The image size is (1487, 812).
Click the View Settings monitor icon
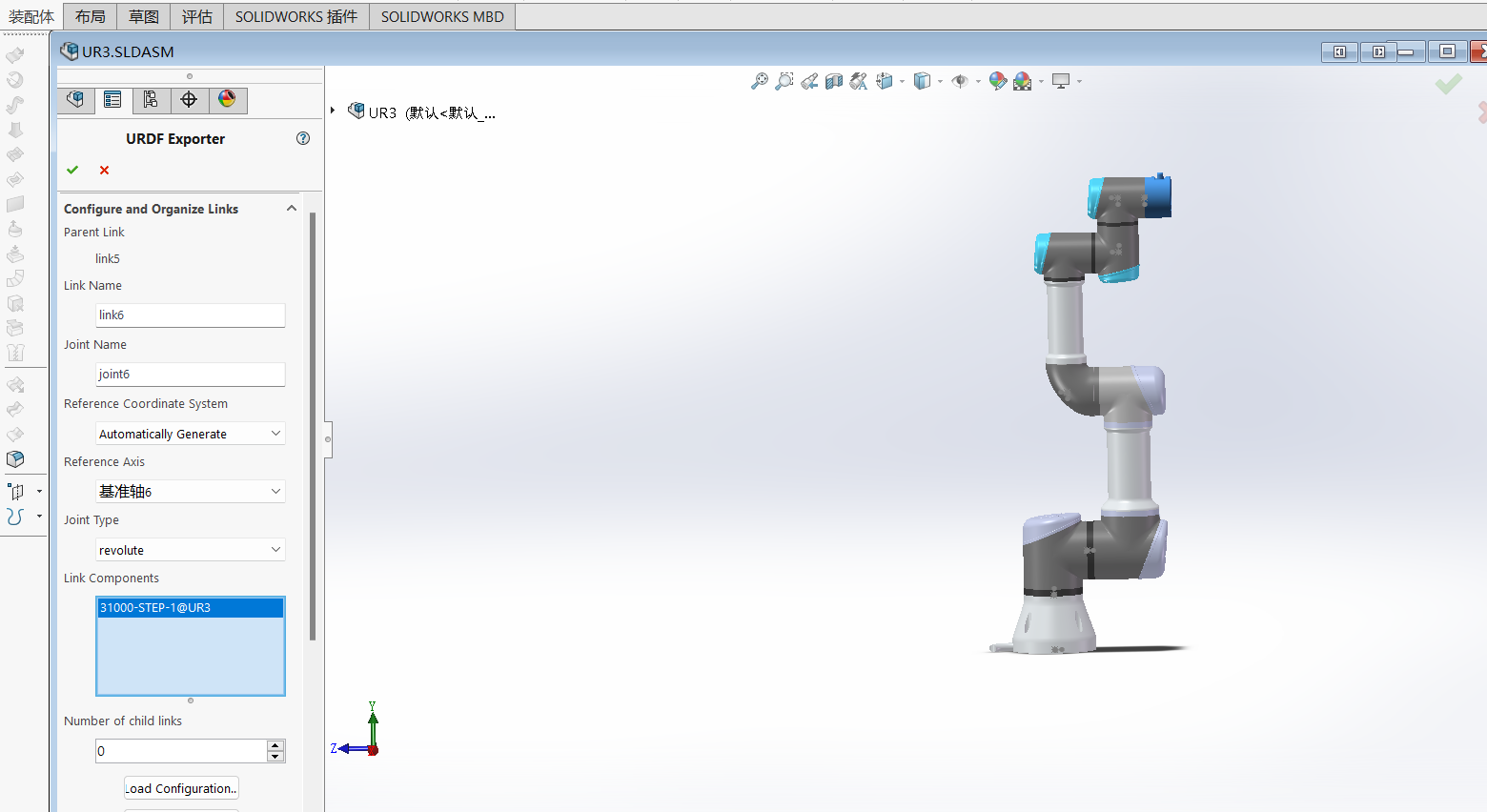(1061, 81)
